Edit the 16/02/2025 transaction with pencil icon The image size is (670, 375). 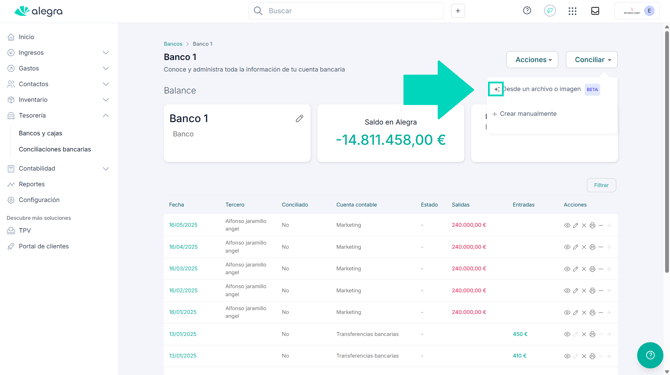[576, 290]
